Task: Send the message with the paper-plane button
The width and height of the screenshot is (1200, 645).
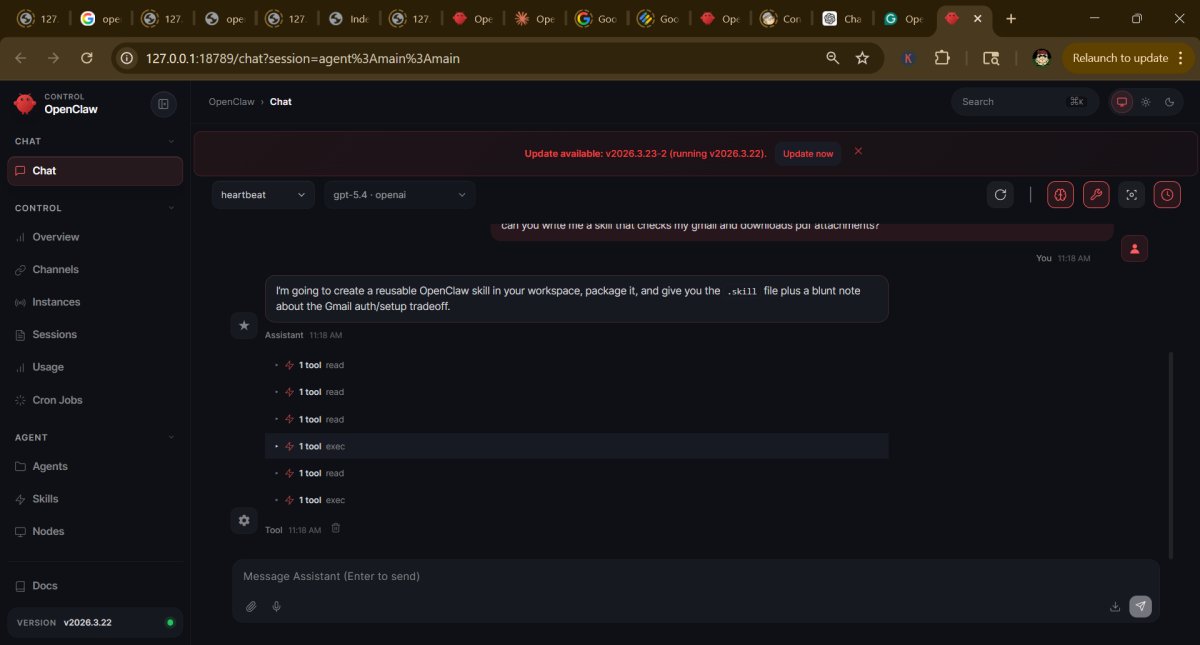Action: coord(1140,606)
